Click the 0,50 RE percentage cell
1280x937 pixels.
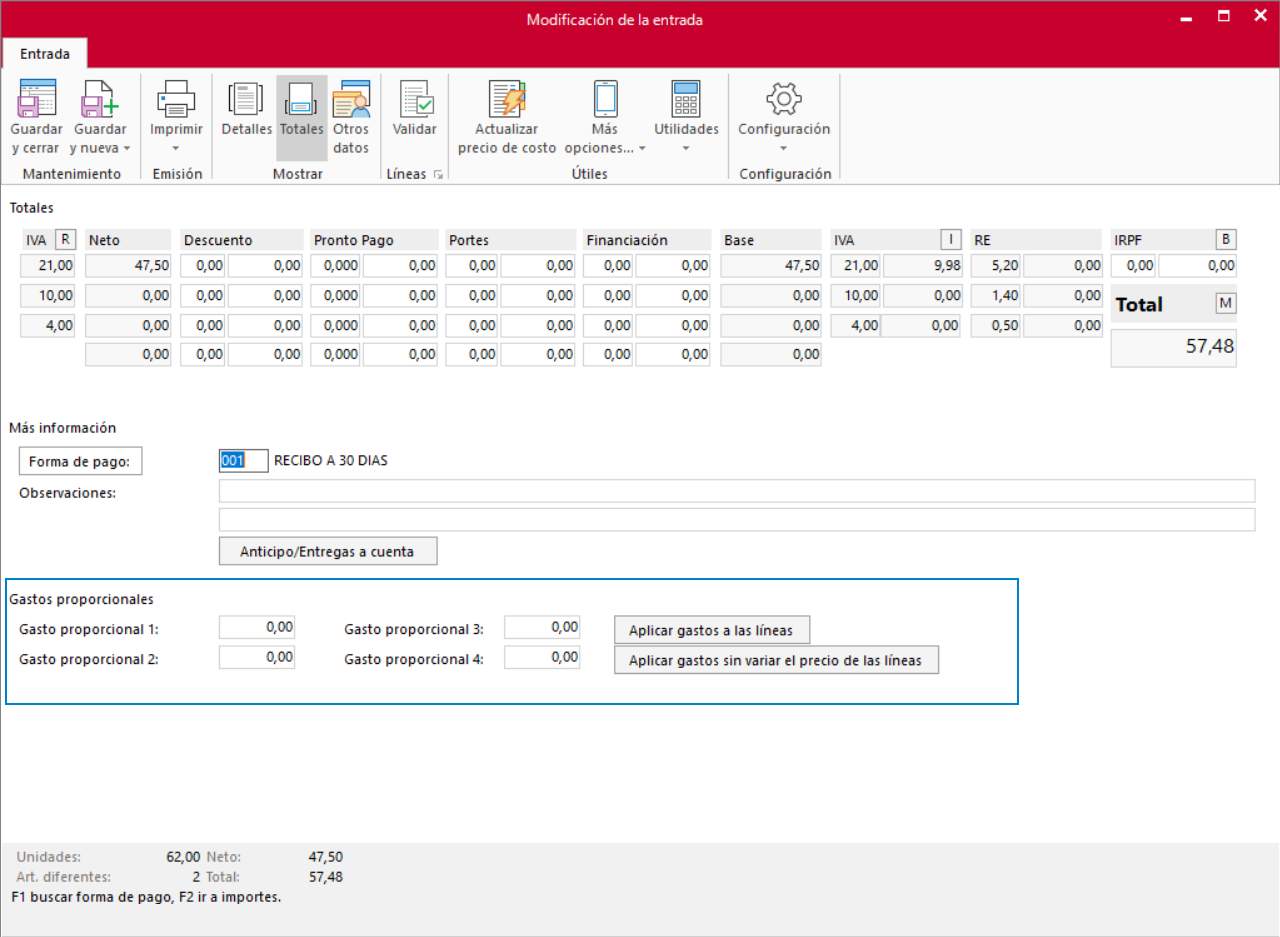[x=995, y=325]
